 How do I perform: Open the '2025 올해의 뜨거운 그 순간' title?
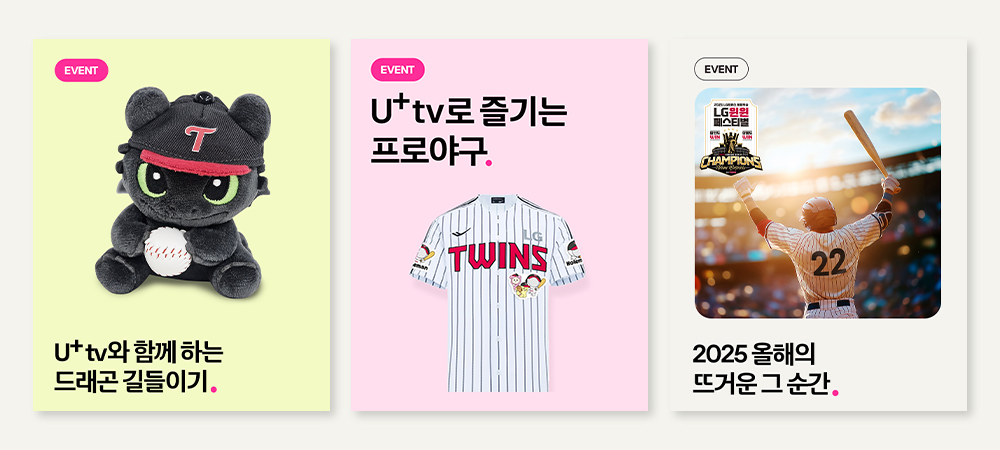[x=765, y=368]
